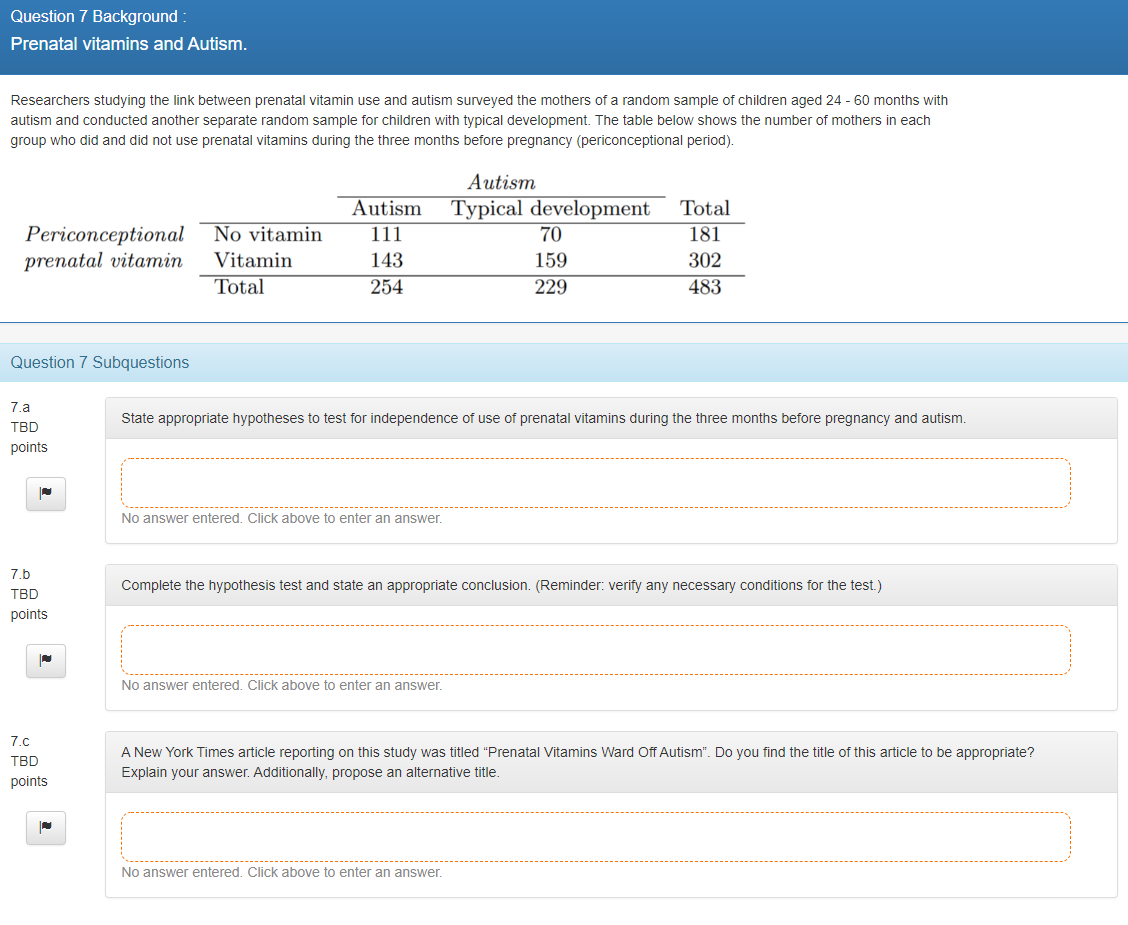Image resolution: width=1128 pixels, height=925 pixels.
Task: Flag subquestion 7.b for review
Action: [45, 660]
